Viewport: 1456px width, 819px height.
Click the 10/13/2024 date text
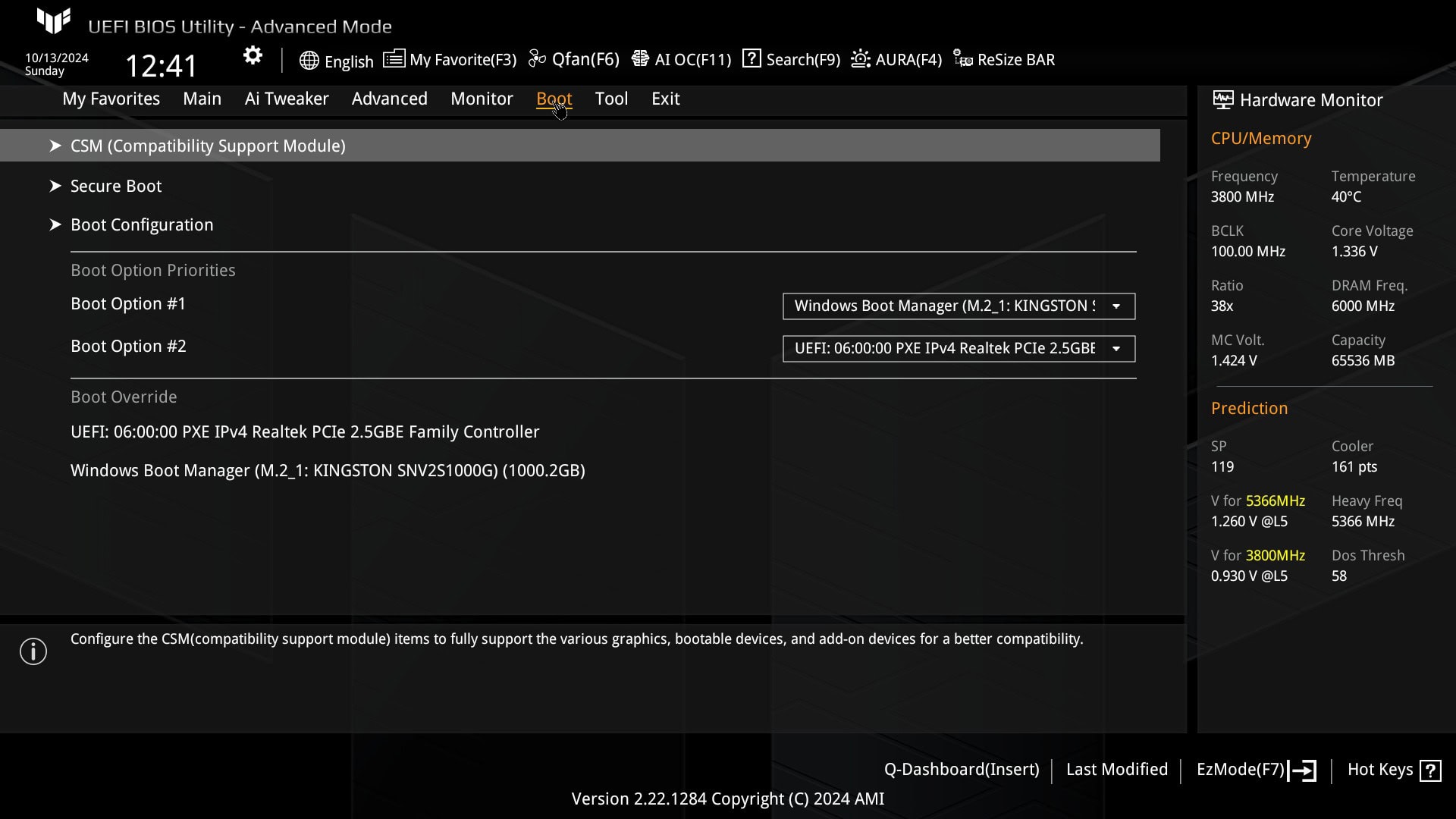57,58
